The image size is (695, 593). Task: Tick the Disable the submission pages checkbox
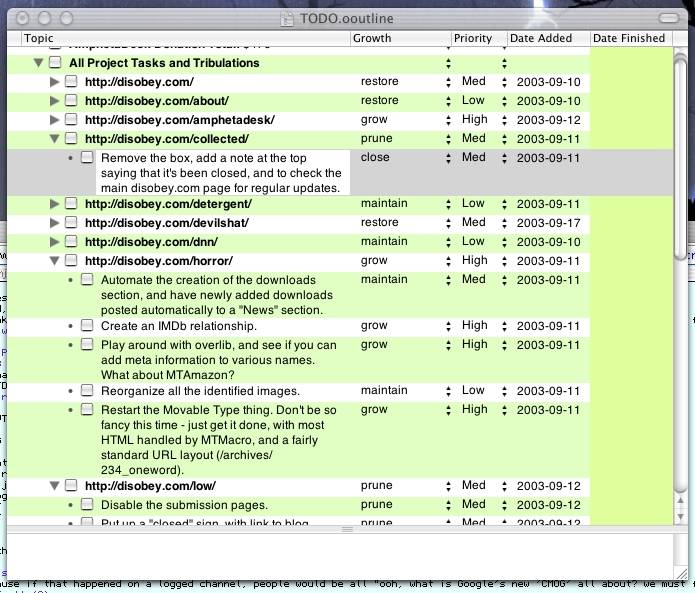coord(87,504)
